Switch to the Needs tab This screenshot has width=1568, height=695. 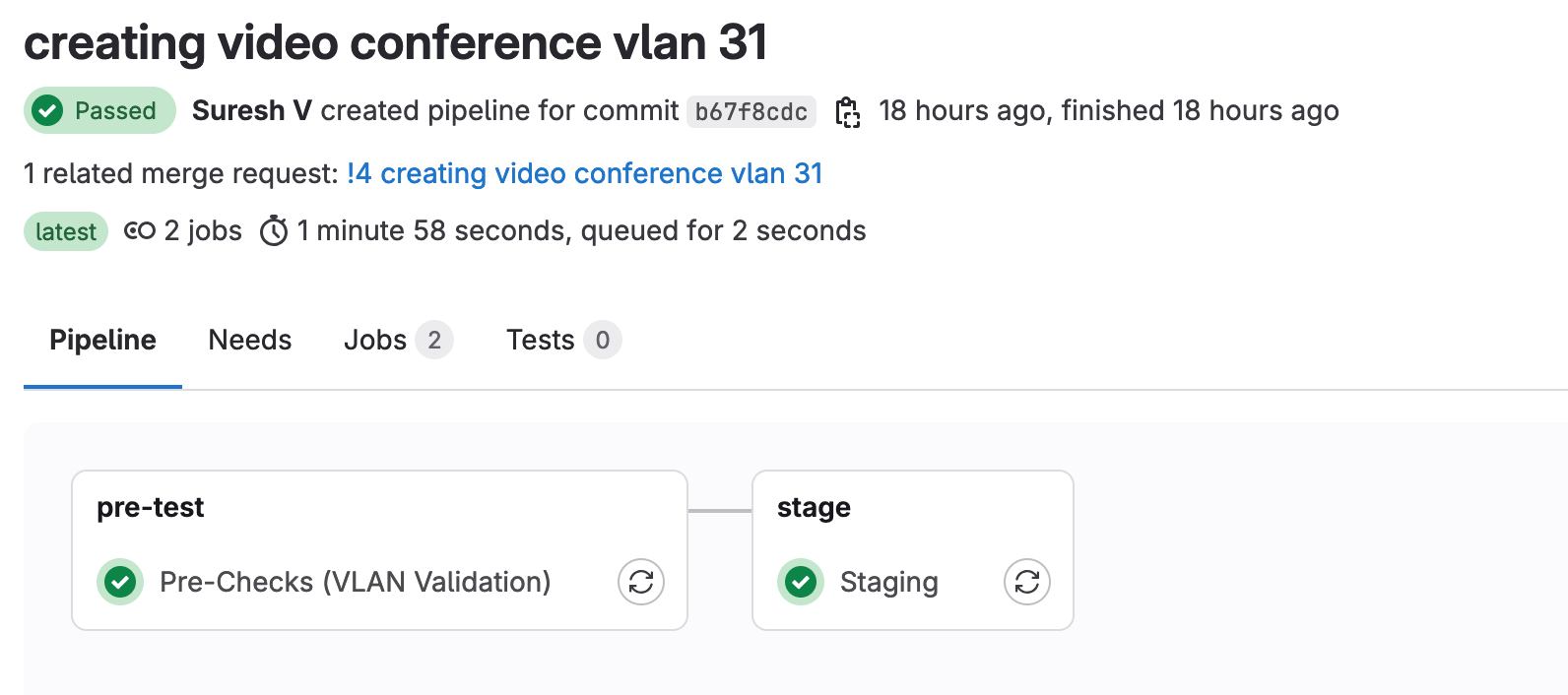click(250, 341)
